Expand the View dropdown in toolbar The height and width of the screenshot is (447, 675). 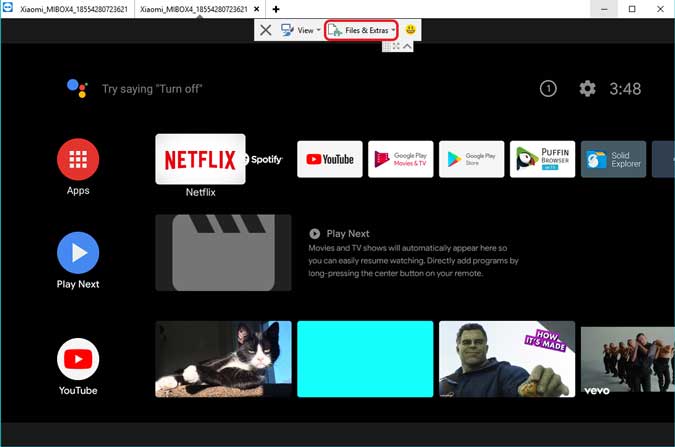point(300,30)
